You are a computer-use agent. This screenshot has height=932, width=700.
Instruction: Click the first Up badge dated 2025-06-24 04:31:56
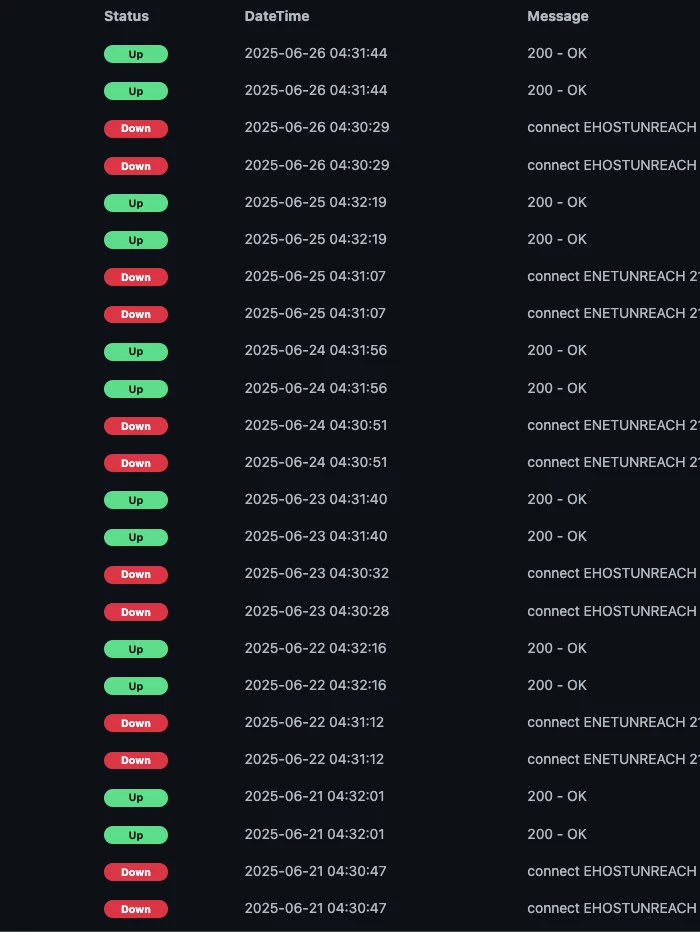[135, 351]
